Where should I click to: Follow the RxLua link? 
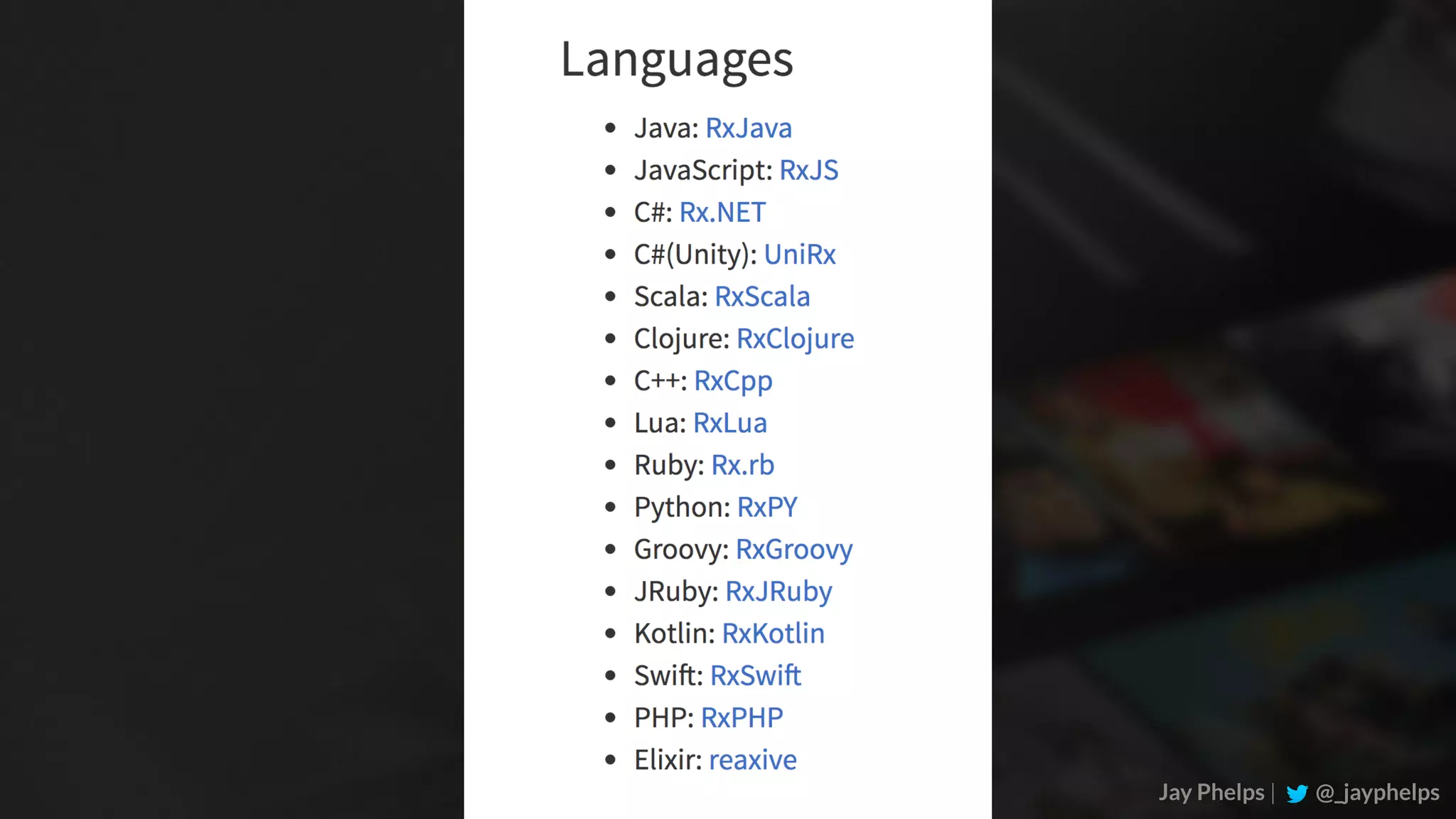(x=729, y=423)
